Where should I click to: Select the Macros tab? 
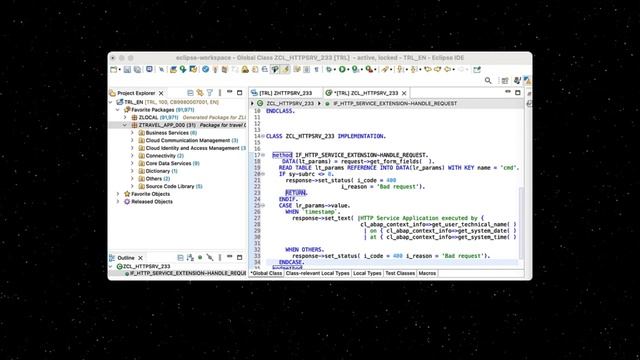click(427, 273)
